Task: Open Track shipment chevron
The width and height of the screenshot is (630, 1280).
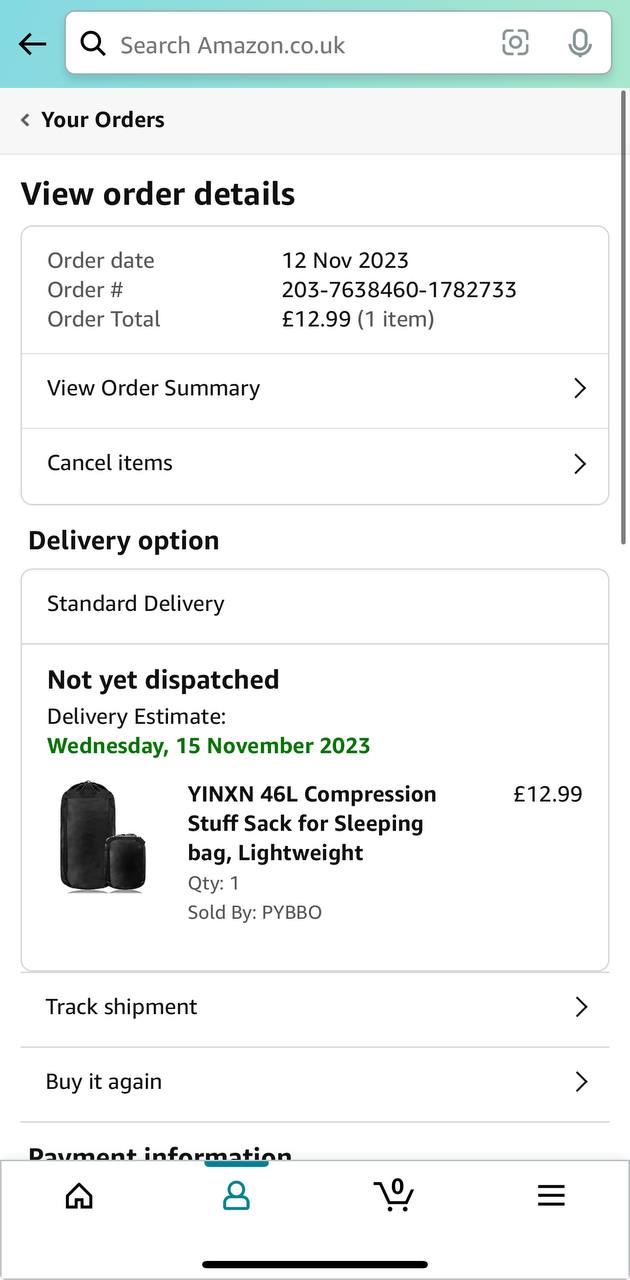Action: 581,1007
